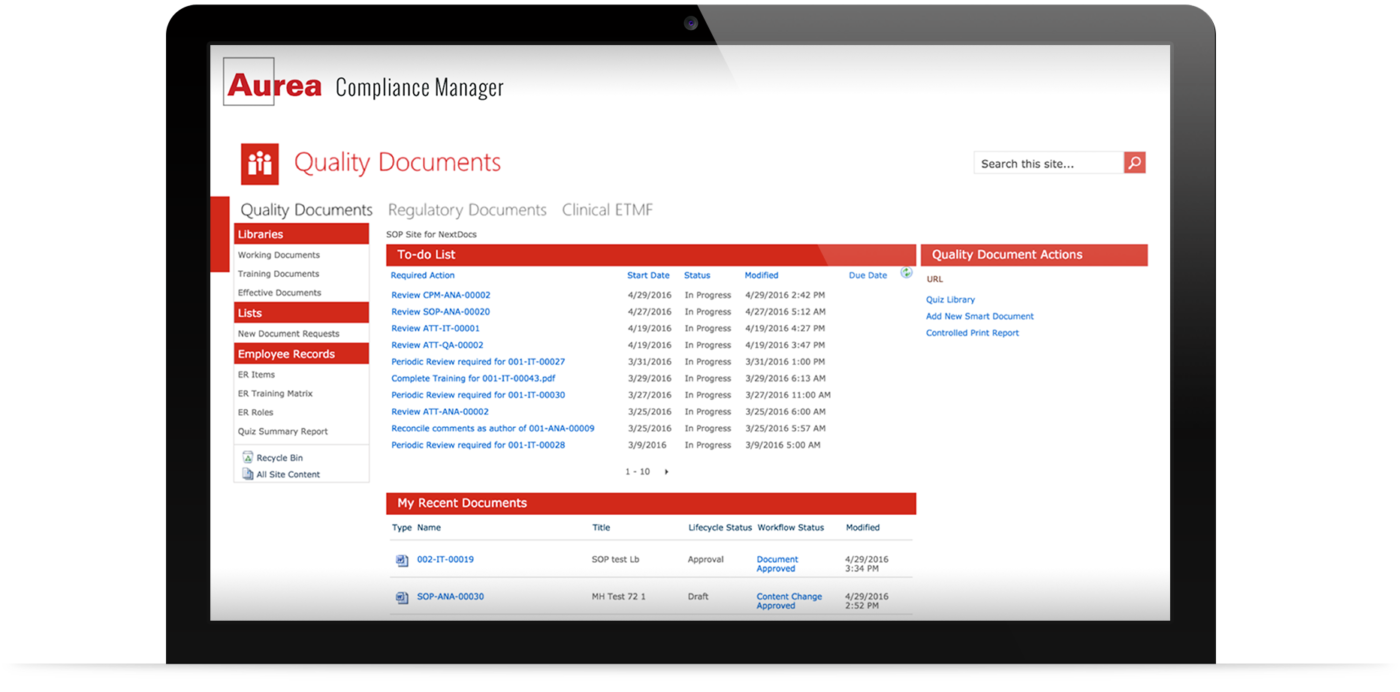Image resolution: width=1400 pixels, height=692 pixels.
Task: Open Review CPM-ANA-00002 task
Action: (440, 295)
